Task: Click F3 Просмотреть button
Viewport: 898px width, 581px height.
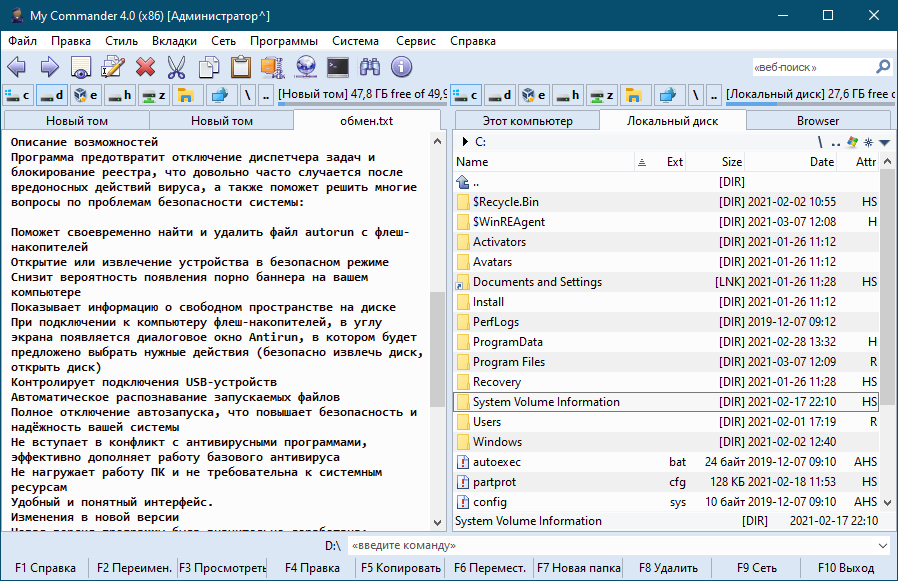Action: tap(222, 568)
